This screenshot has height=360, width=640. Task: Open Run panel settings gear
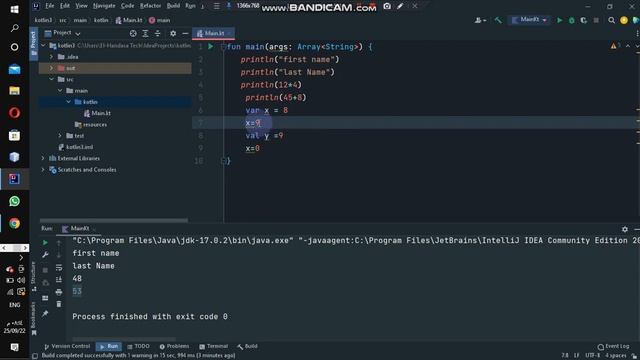pyautogui.click(x=625, y=229)
